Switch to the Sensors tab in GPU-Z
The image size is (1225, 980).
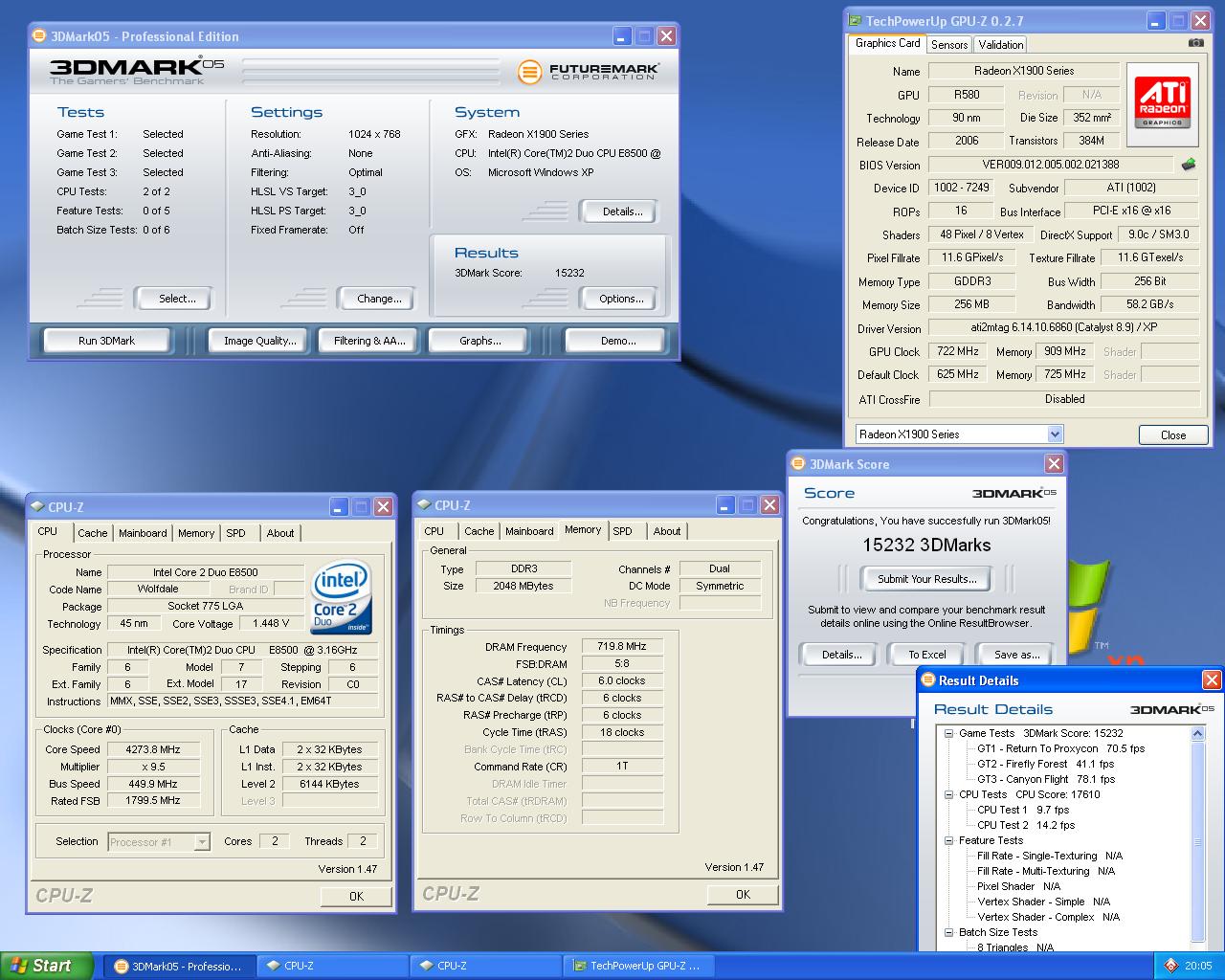[x=948, y=45]
